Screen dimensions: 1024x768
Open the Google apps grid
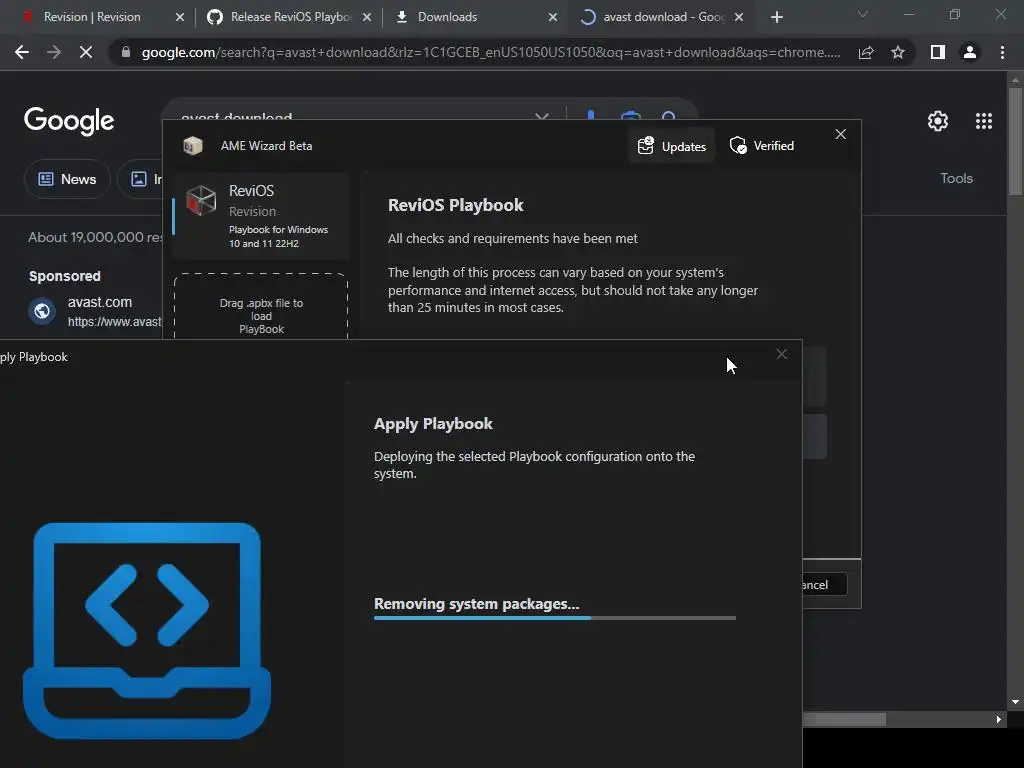tap(984, 121)
